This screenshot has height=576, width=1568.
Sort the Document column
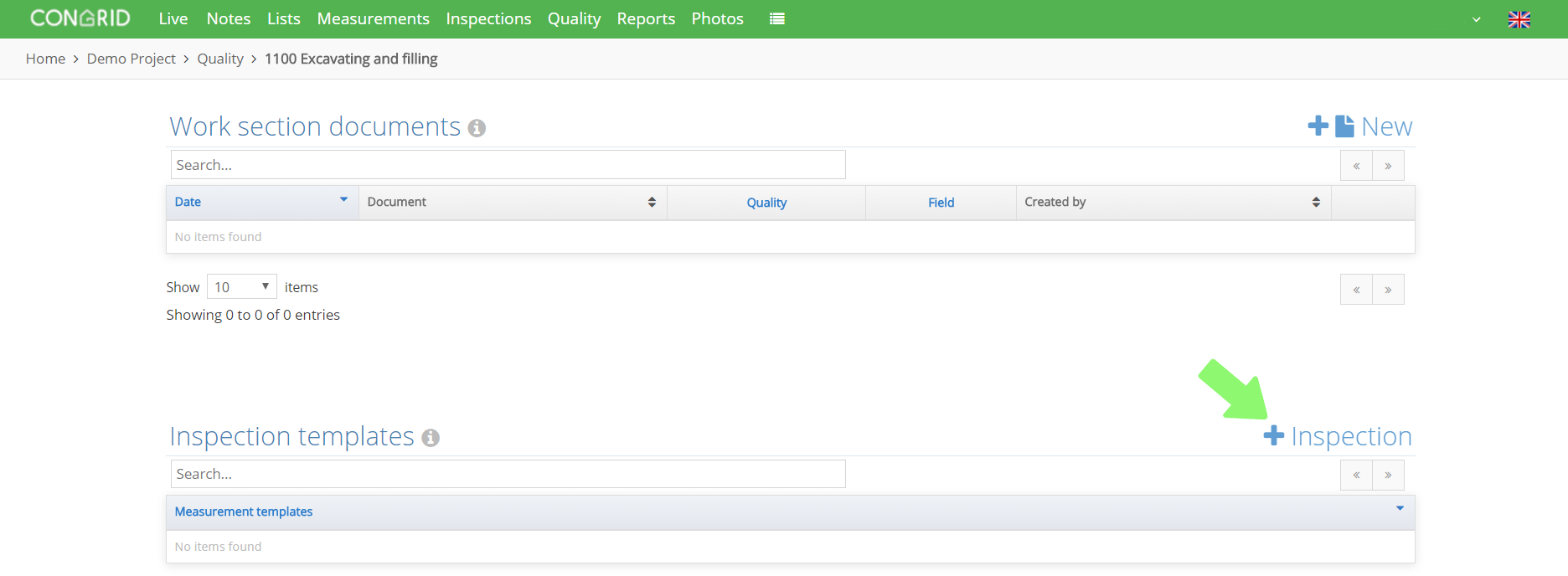click(x=652, y=202)
